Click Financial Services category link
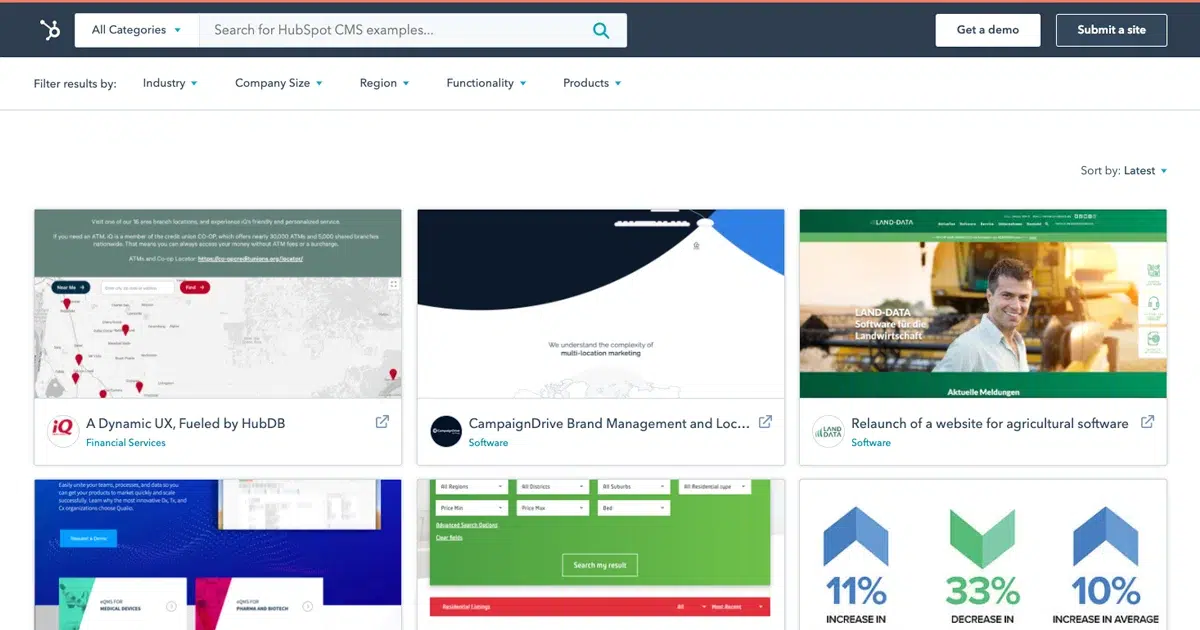The image size is (1200, 630). point(126,443)
